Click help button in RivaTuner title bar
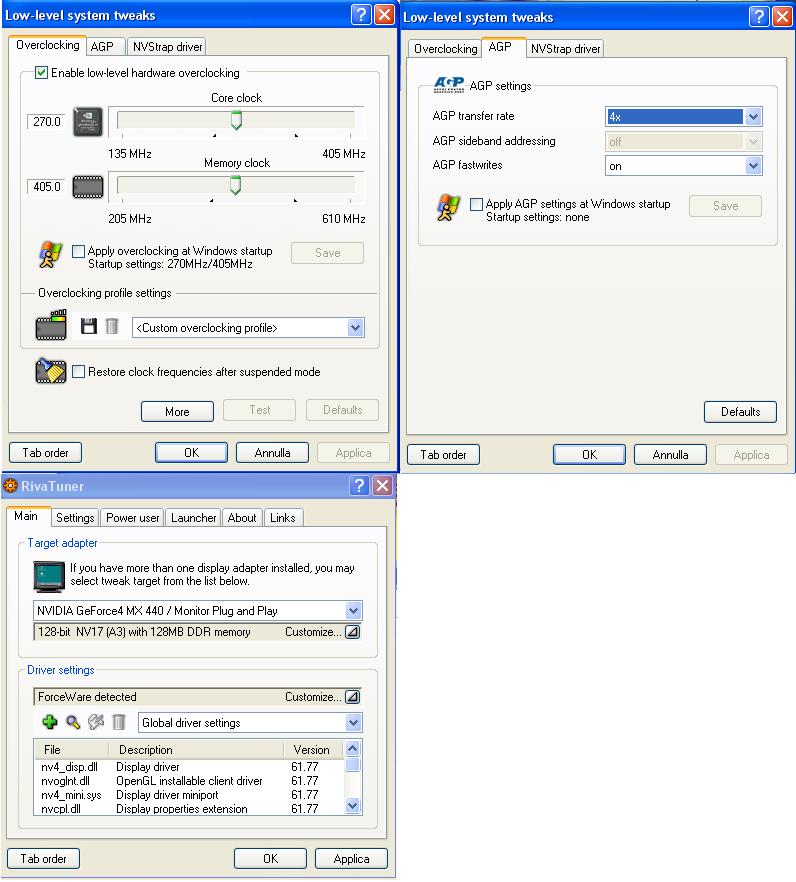Viewport: 796px width, 882px height. 359,485
